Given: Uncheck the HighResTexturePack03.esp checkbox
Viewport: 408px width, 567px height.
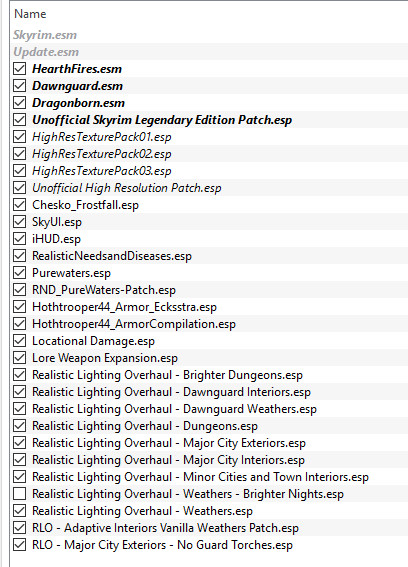Looking at the screenshot, I should 20,171.
